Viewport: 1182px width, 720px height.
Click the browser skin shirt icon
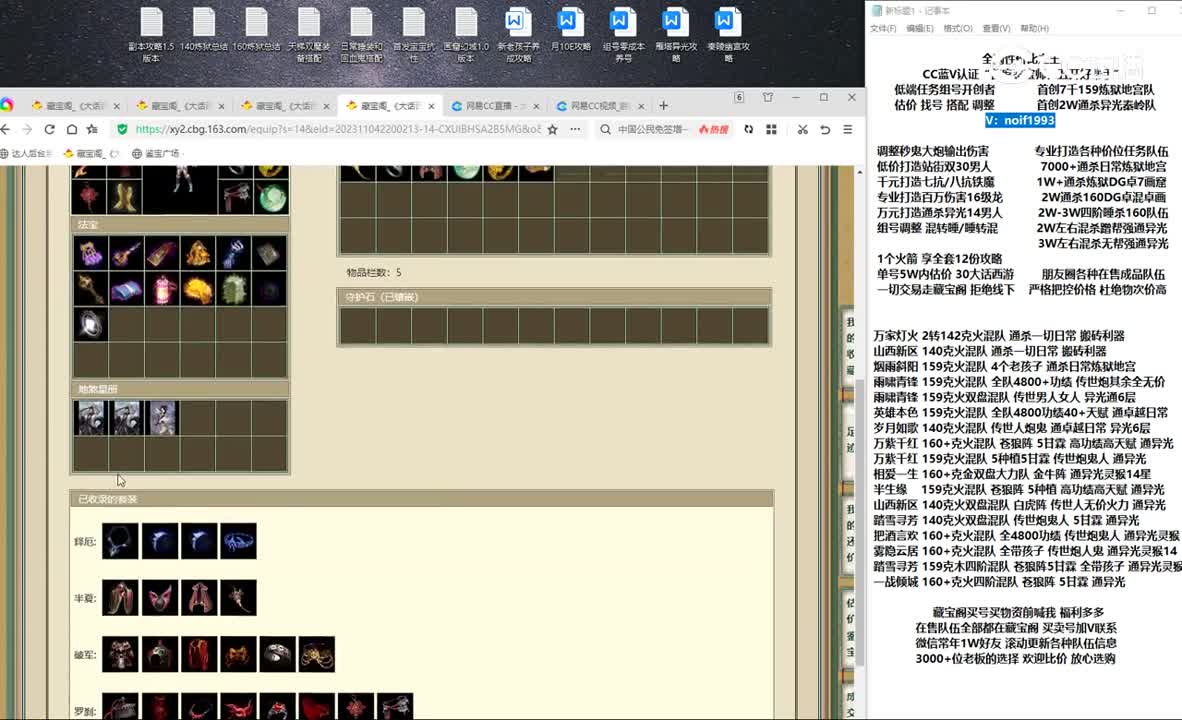[768, 97]
